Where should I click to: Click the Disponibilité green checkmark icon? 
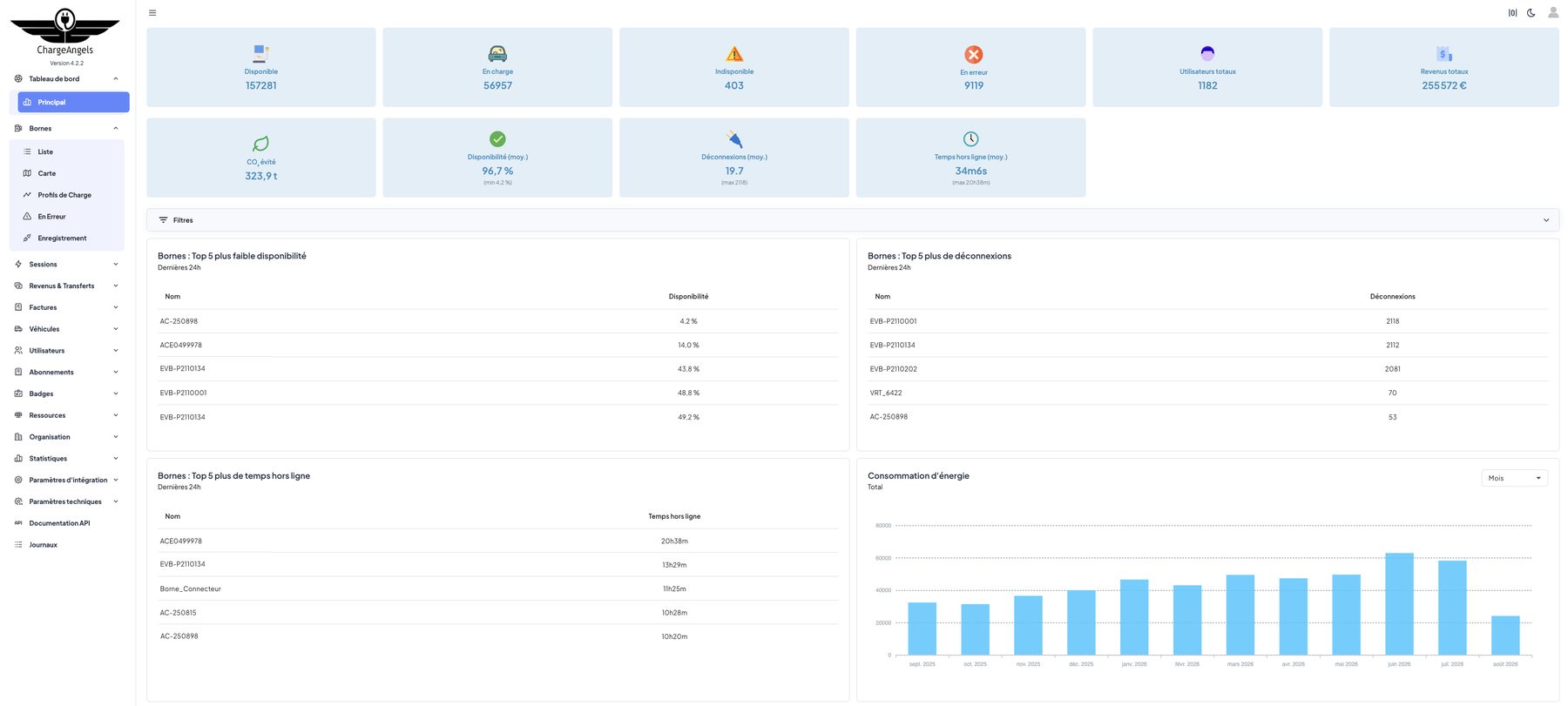point(497,138)
